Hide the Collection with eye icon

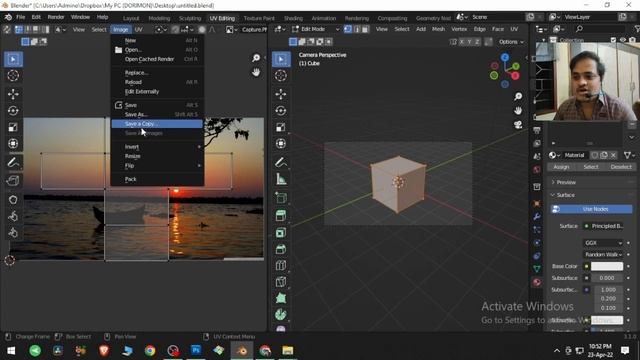click(x=623, y=40)
